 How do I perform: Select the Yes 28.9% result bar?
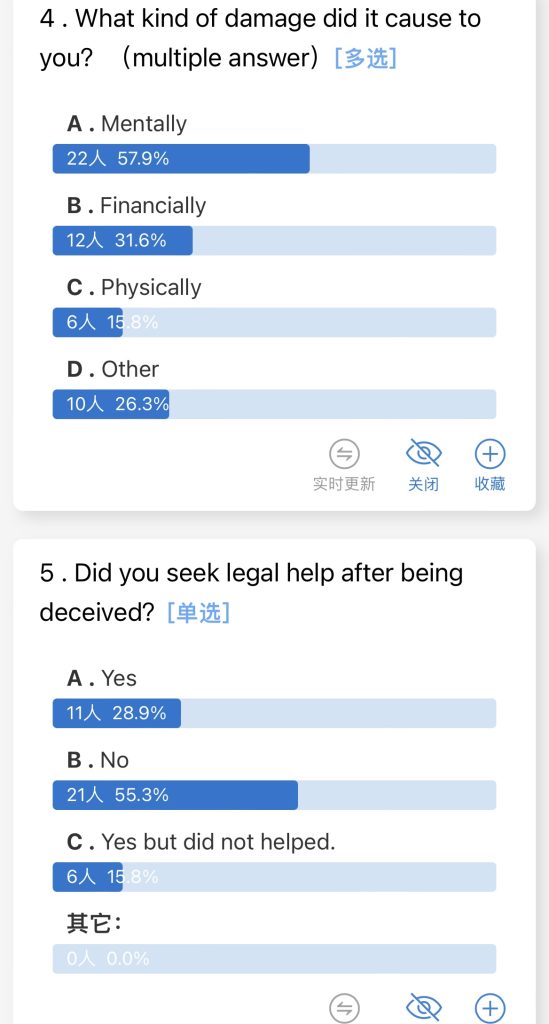(x=274, y=713)
